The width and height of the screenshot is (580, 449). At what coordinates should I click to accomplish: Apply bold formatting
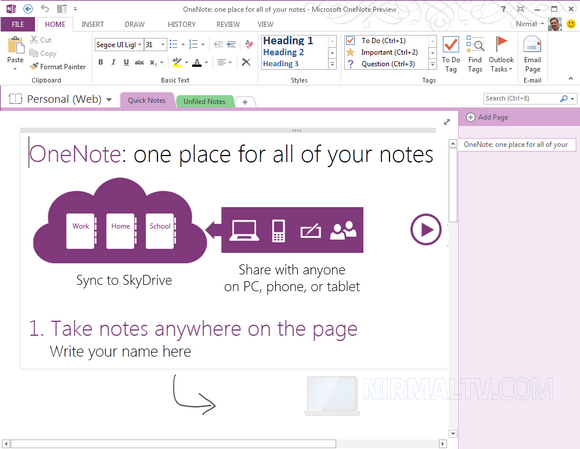(x=101, y=63)
